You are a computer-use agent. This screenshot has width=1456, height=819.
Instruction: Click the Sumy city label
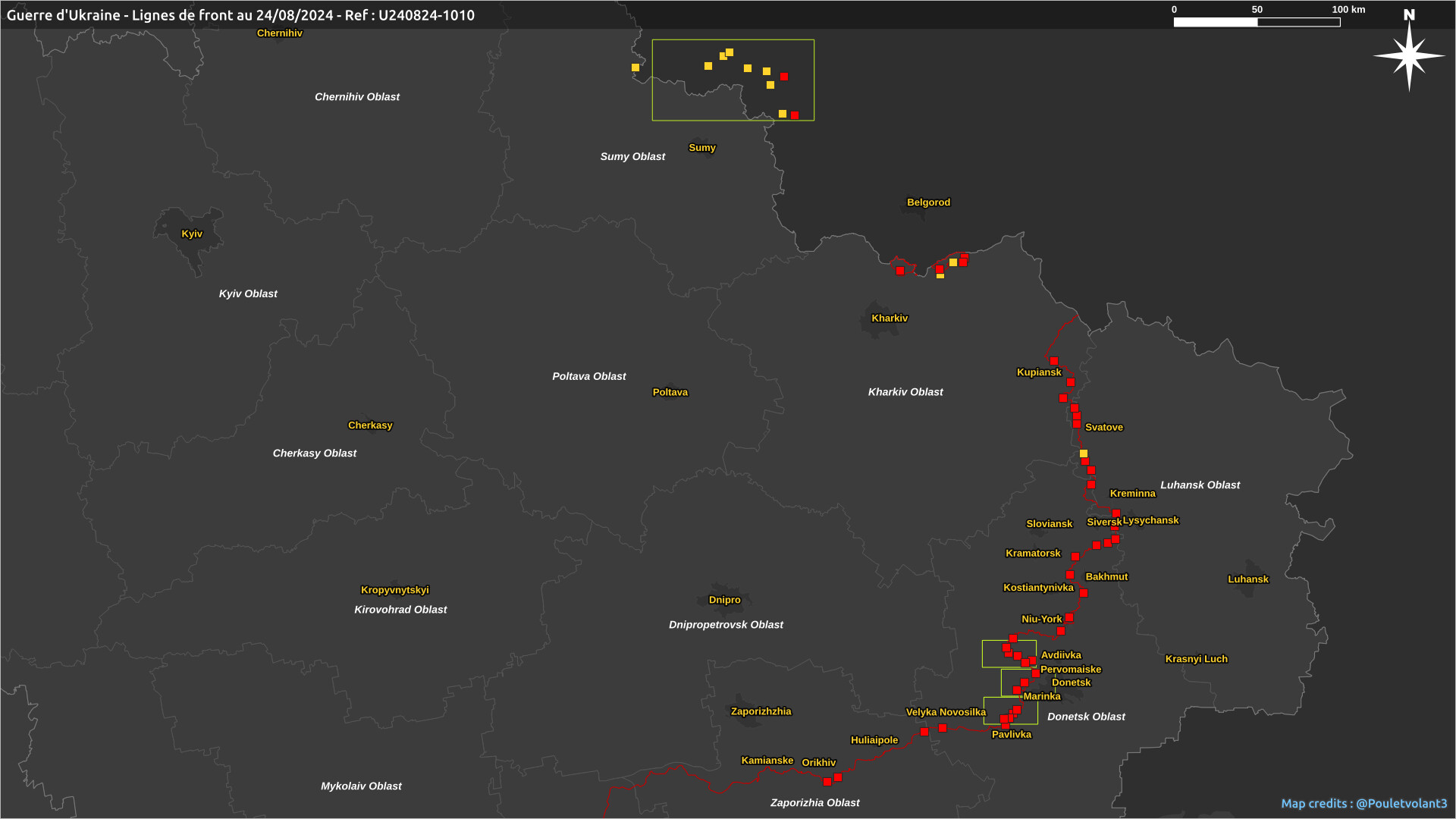click(701, 148)
